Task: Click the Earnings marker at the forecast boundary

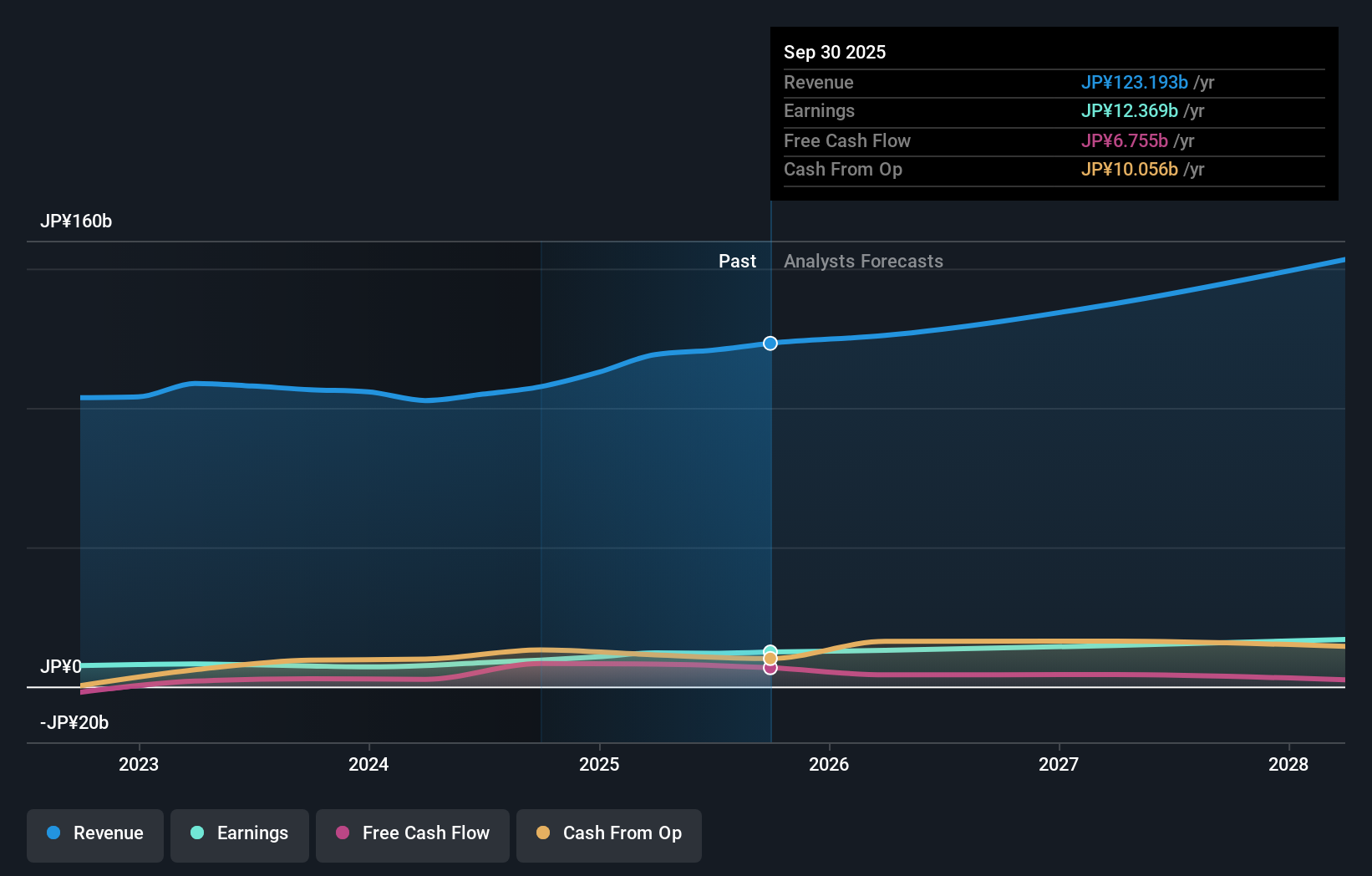Action: (770, 650)
